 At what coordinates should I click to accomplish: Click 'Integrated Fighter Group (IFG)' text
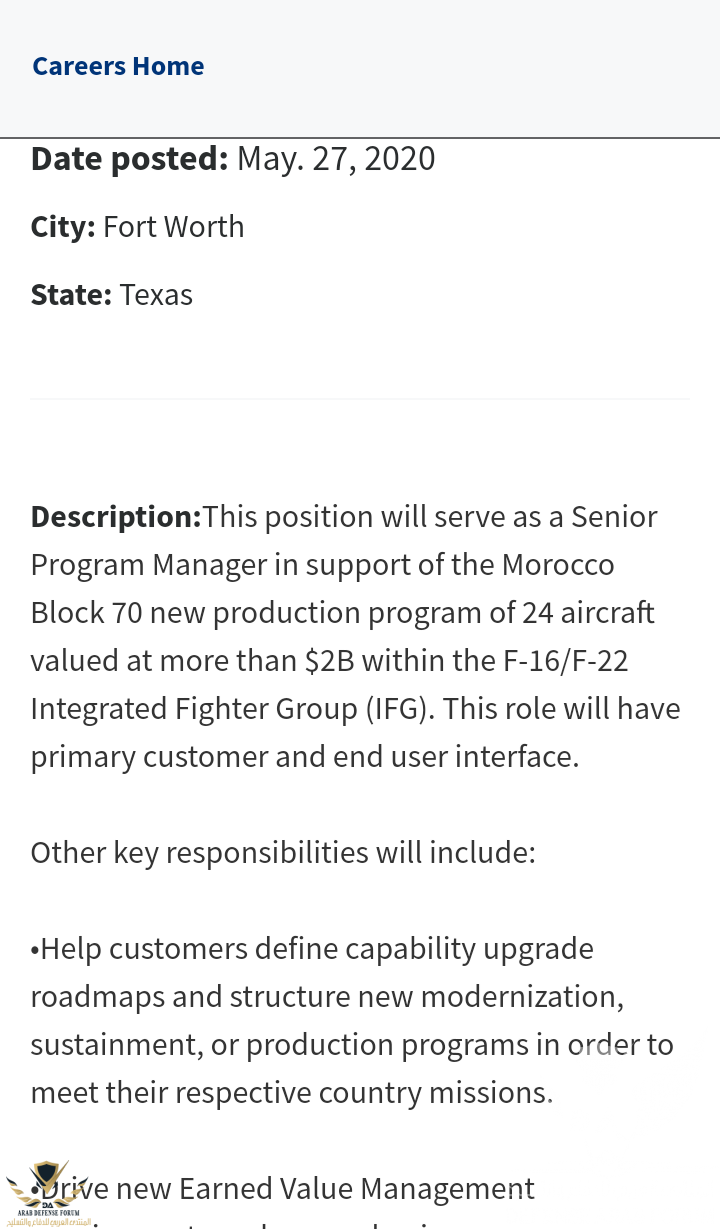click(232, 709)
